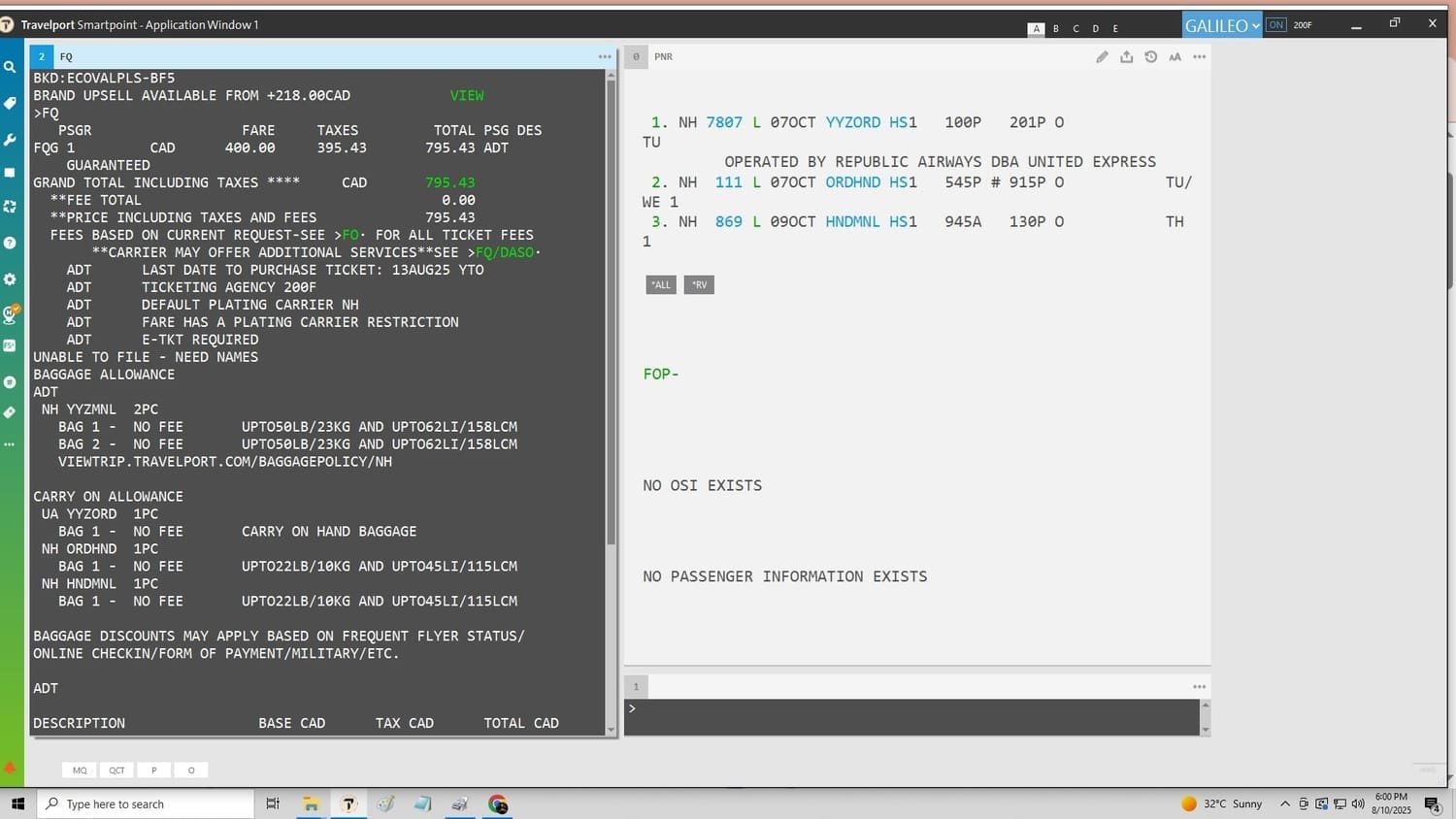
Task: Switch to work area A
Action: [1037, 29]
